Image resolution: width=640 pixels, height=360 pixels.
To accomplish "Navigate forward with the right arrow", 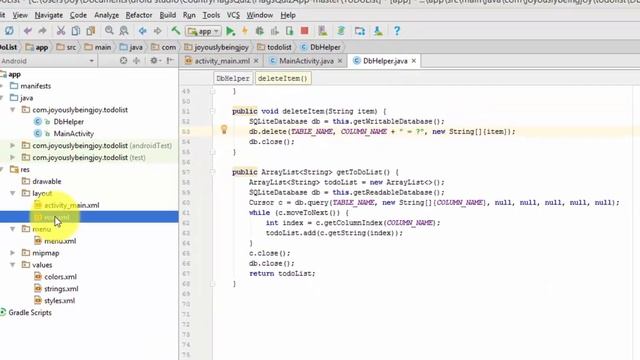I will [x=158, y=31].
